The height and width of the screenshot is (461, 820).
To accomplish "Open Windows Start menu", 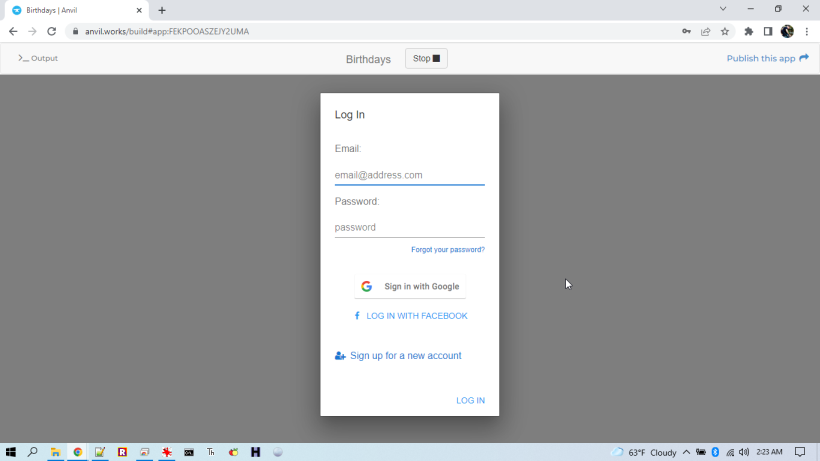I will [x=11, y=452].
